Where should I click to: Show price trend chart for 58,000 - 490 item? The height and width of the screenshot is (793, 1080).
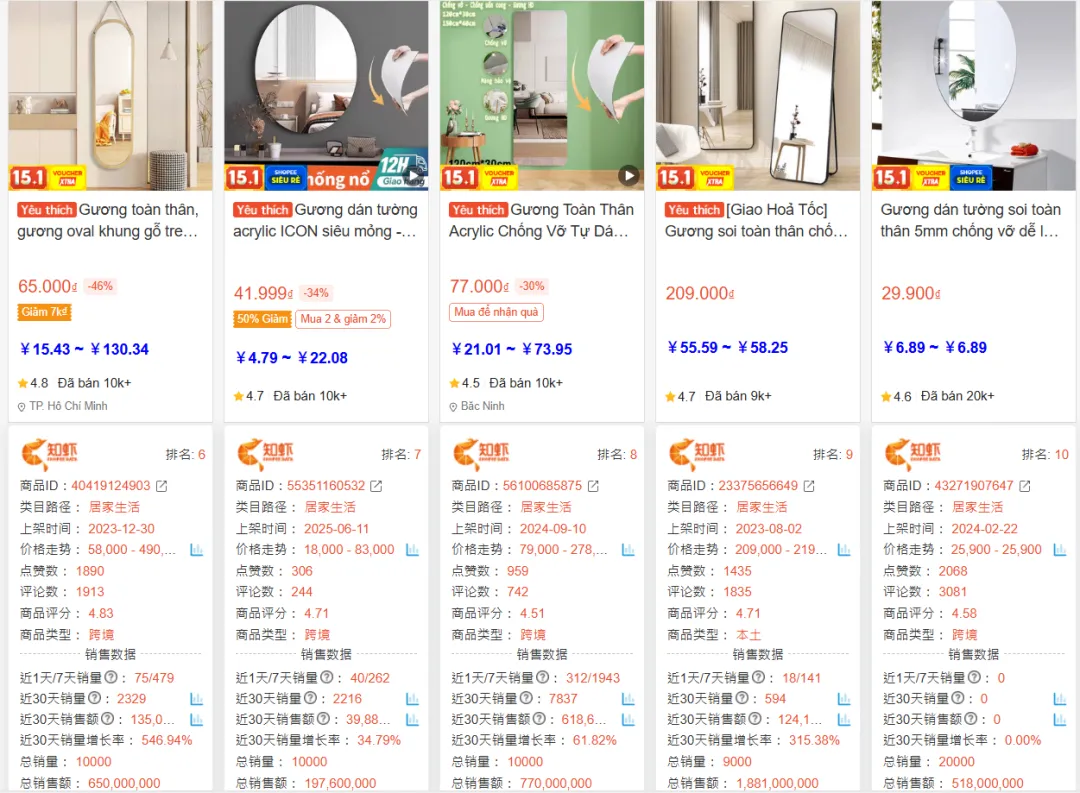click(196, 550)
